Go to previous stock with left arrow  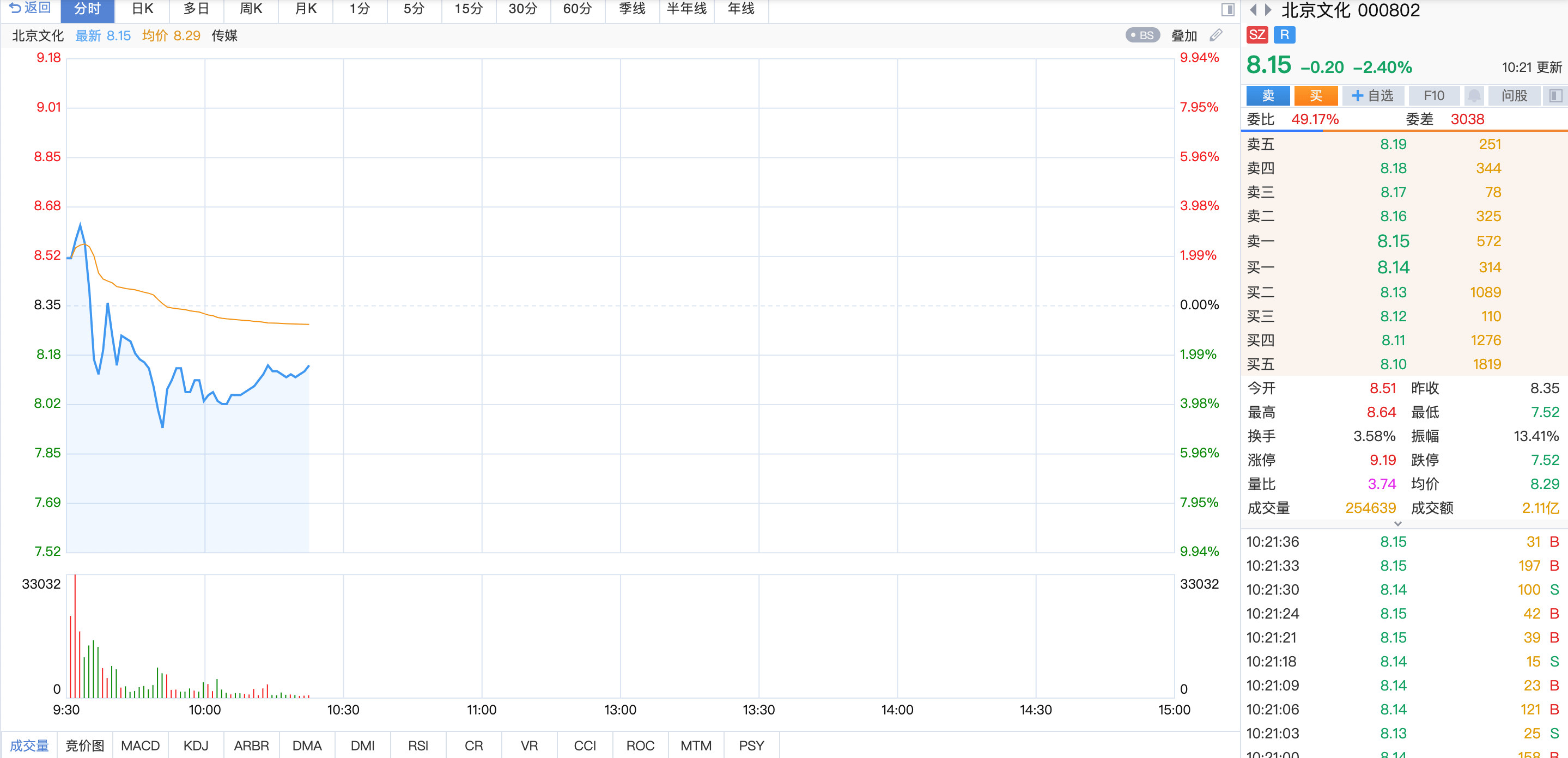tap(1253, 10)
